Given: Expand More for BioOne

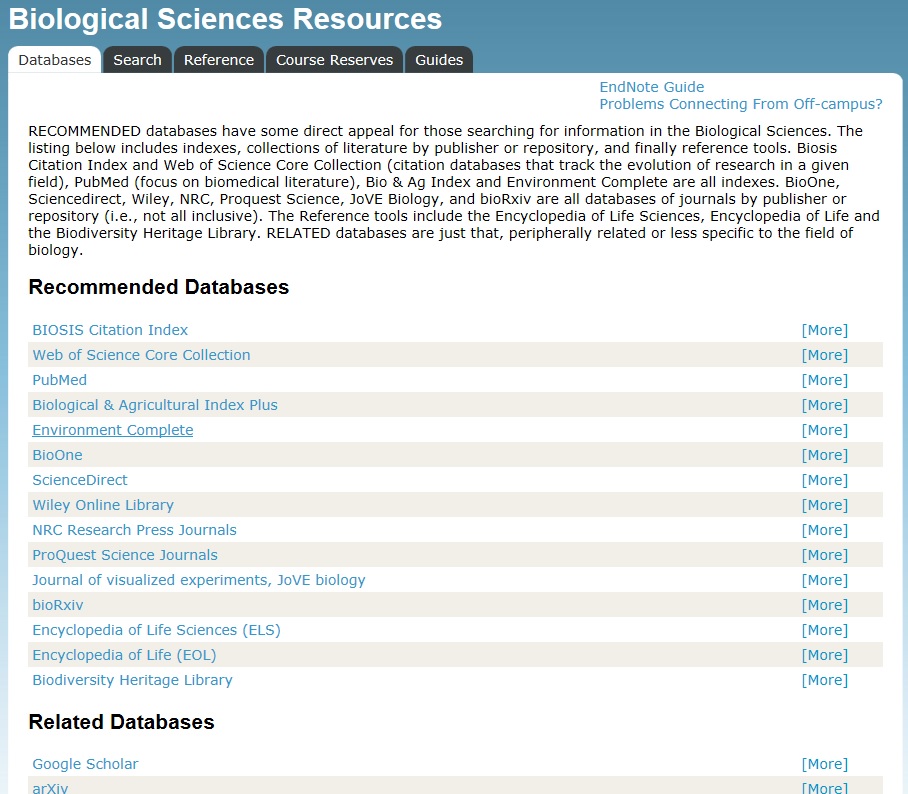Looking at the screenshot, I should [825, 455].
